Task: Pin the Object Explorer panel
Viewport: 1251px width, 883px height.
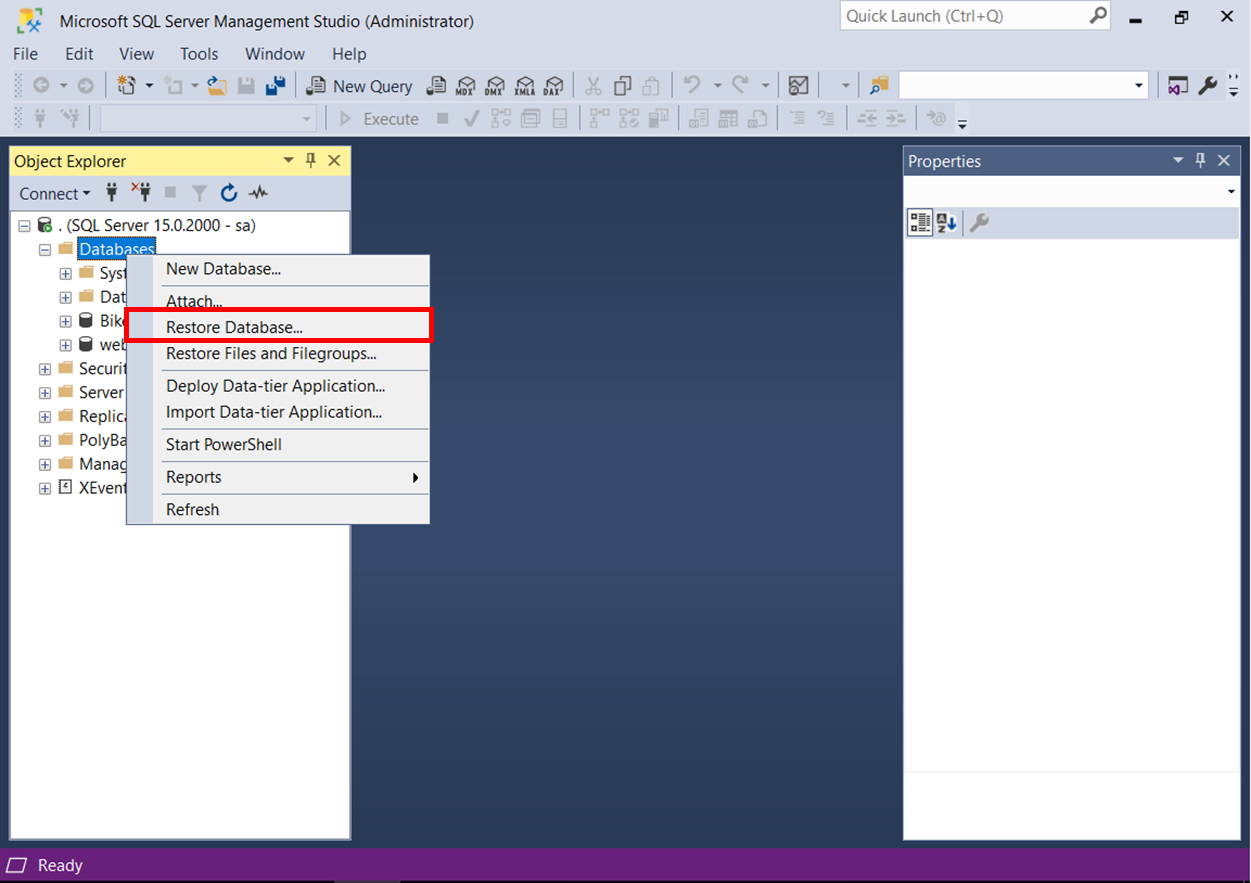Action: pos(311,160)
